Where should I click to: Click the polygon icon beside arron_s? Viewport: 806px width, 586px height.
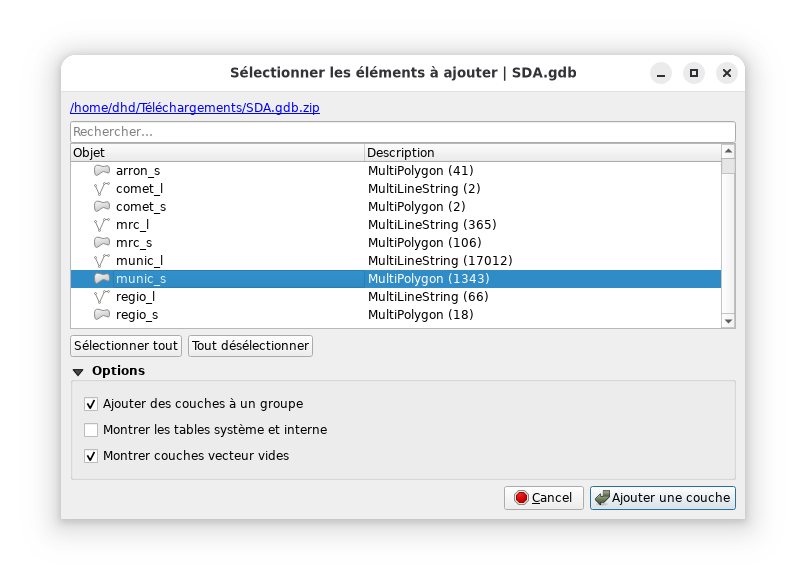(x=101, y=171)
